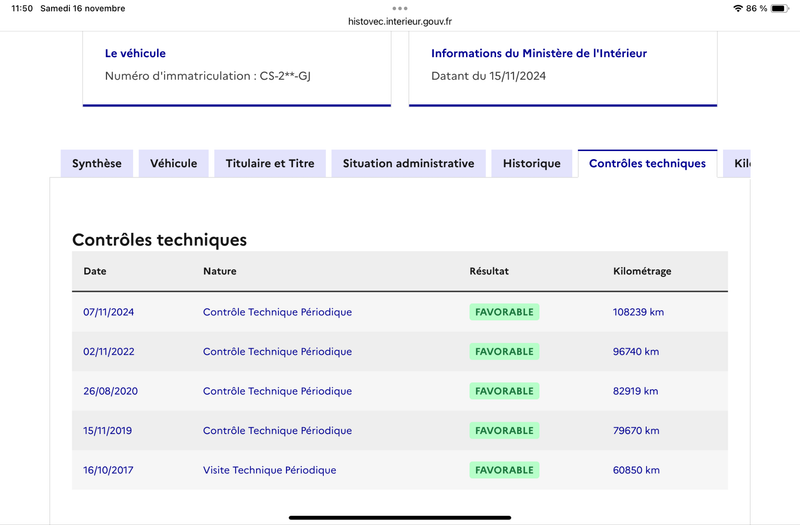Click the registration number CS-2**-GJ text

pyautogui.click(x=285, y=76)
